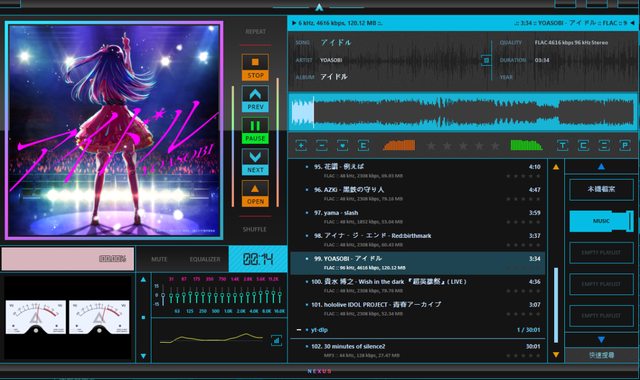Image resolution: width=640 pixels, height=380 pixels.
Task: Pause playback with the PAUSE button
Action: [x=255, y=130]
